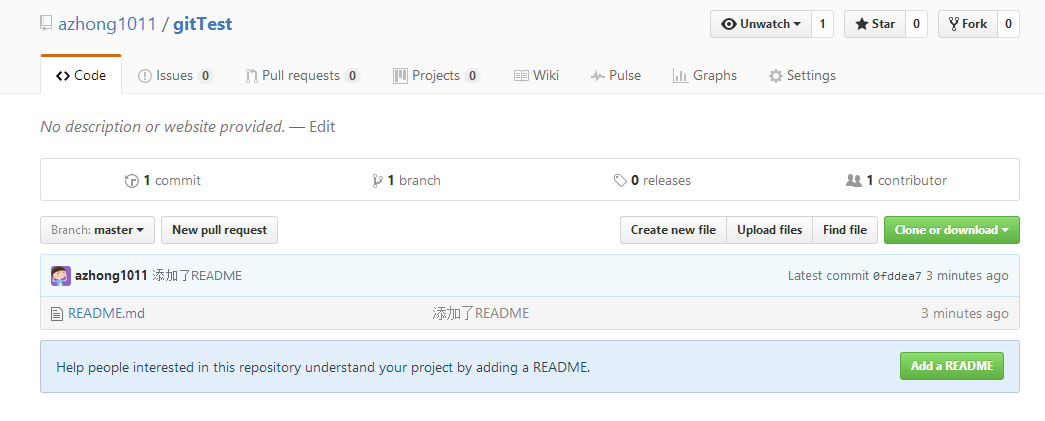View the 1 contributor link
The width and height of the screenshot is (1045, 421).
click(x=896, y=181)
